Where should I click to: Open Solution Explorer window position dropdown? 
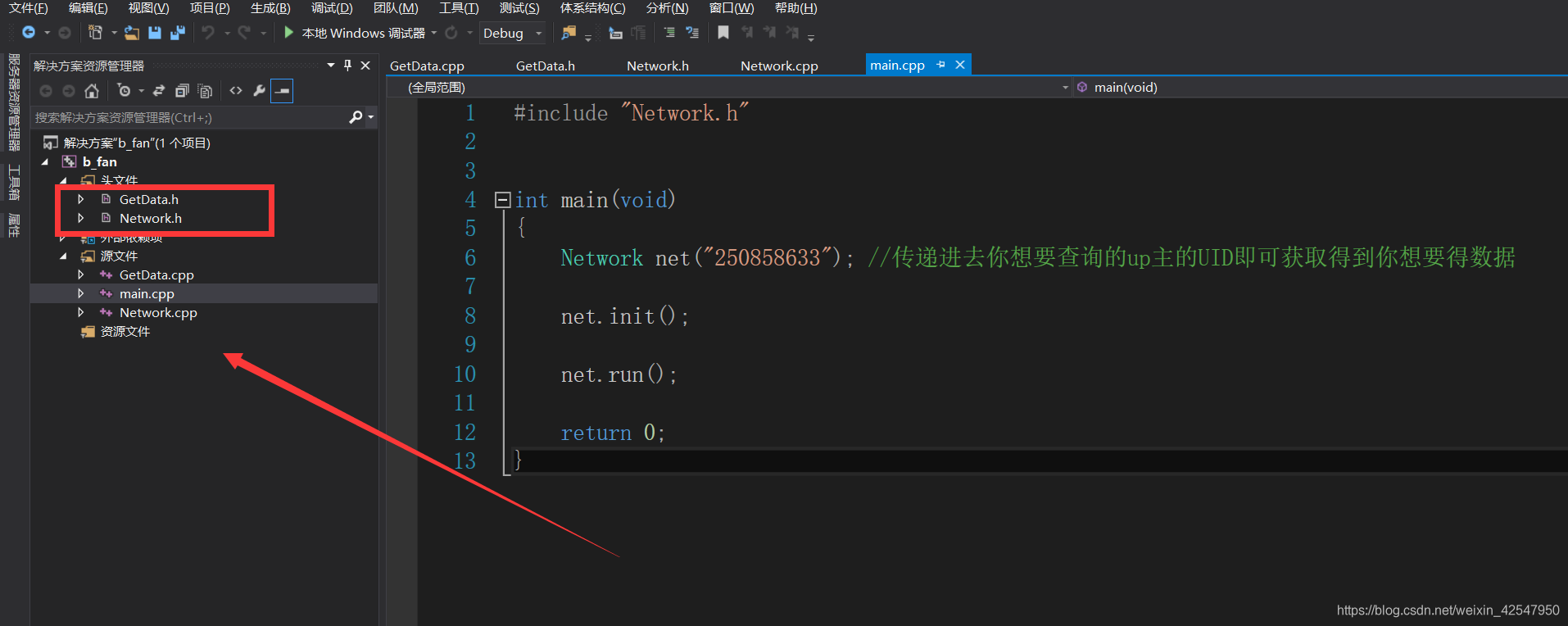tap(331, 66)
